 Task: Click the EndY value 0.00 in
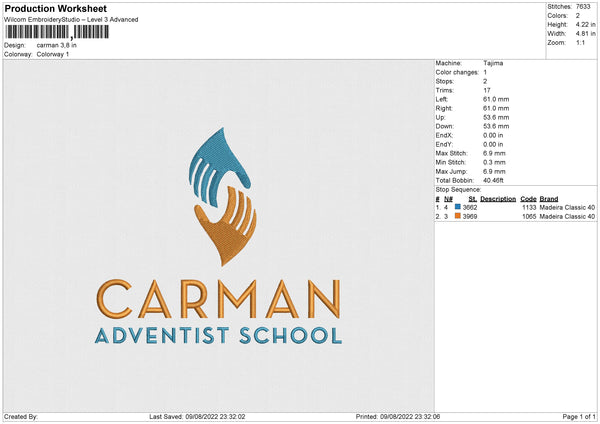pyautogui.click(x=493, y=144)
